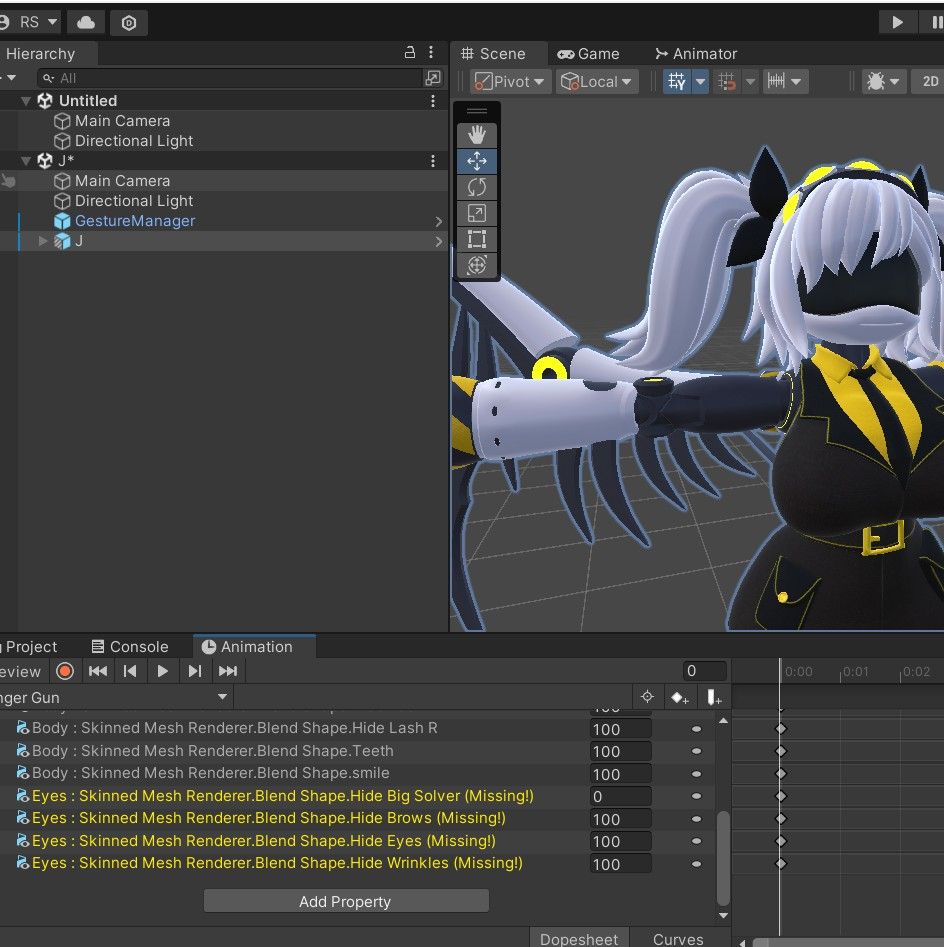This screenshot has width=944, height=947.
Task: Click the Play mode button
Action: [x=897, y=23]
